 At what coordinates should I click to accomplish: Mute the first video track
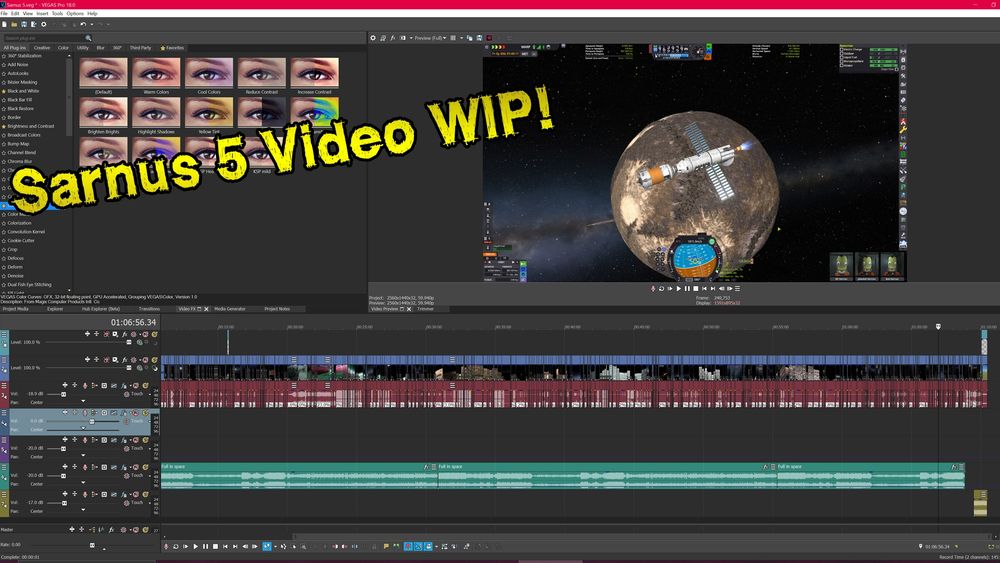145,334
